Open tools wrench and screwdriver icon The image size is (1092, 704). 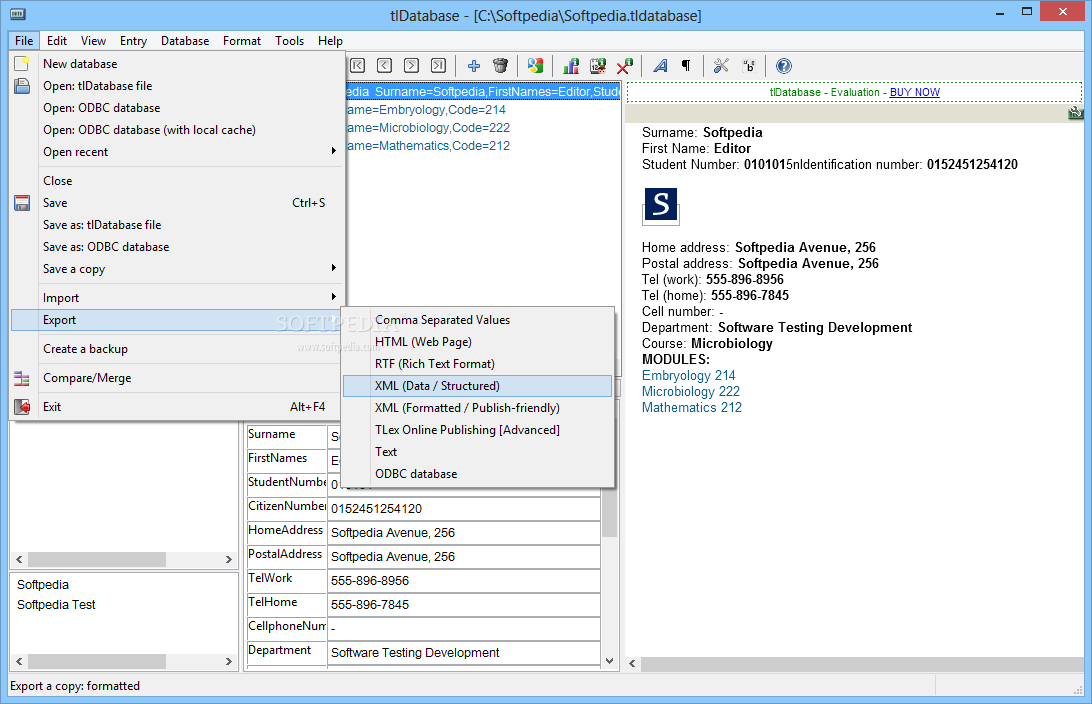click(x=722, y=66)
